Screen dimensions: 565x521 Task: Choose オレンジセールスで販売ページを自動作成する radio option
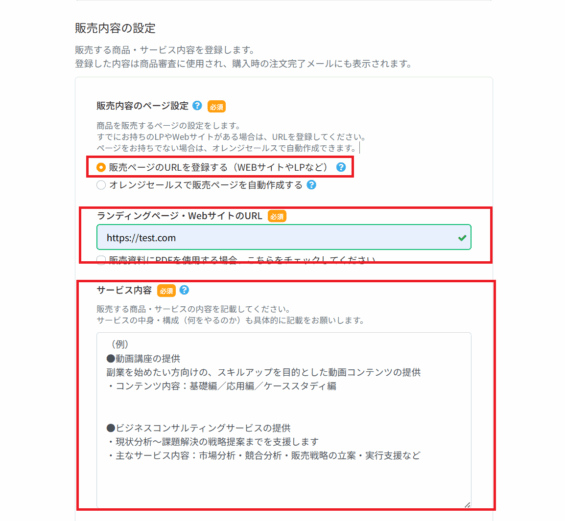click(101, 185)
